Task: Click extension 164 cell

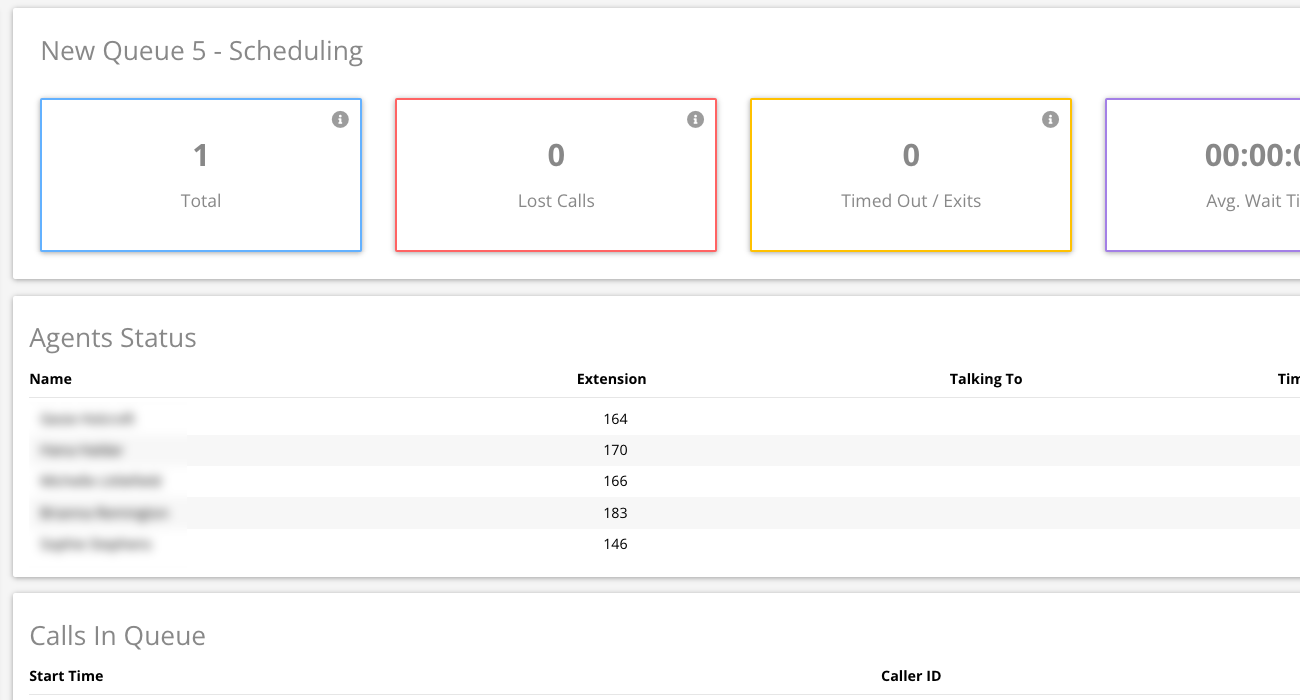Action: coord(615,419)
